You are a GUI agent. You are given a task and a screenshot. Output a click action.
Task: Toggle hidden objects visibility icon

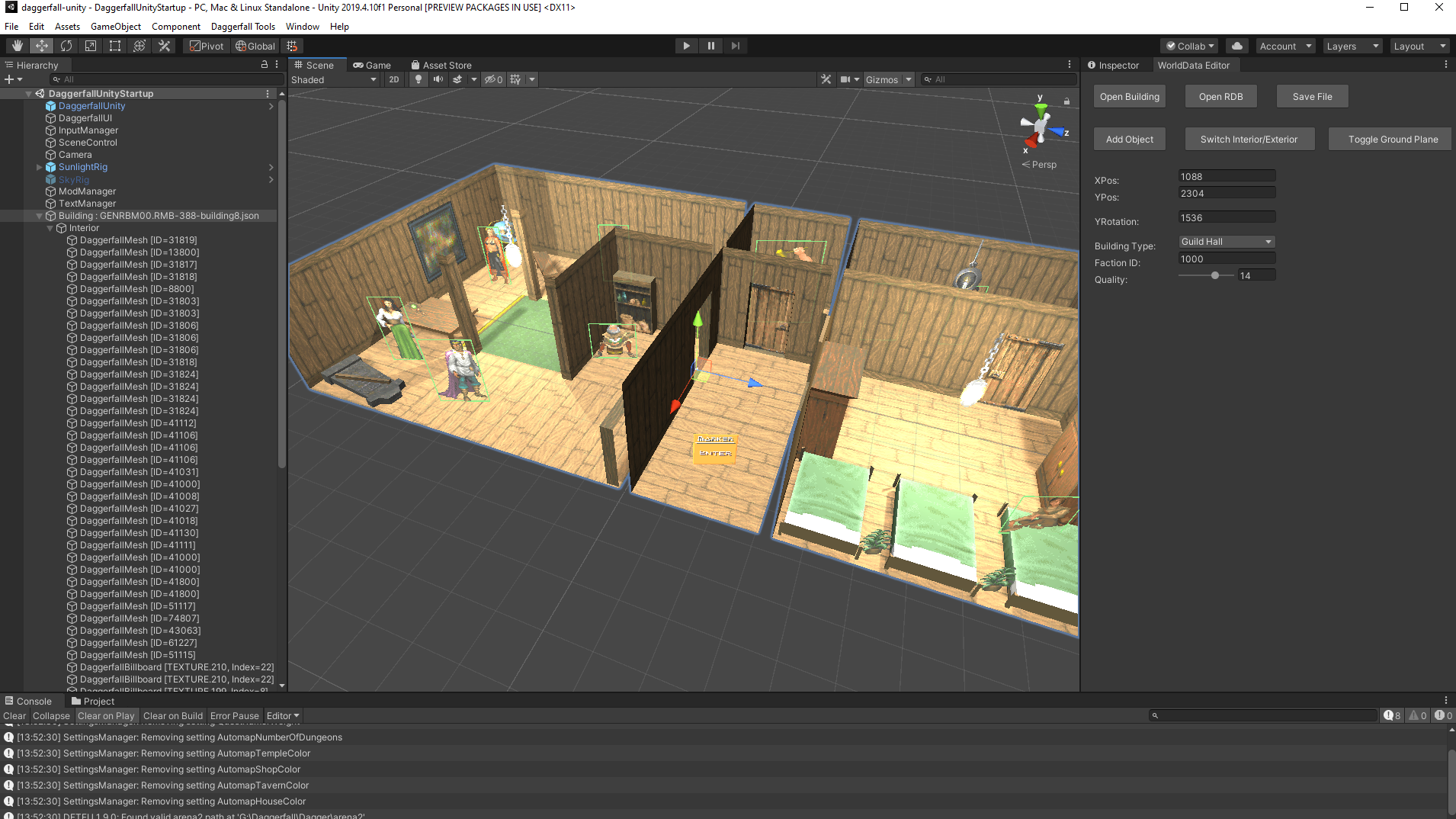point(493,79)
